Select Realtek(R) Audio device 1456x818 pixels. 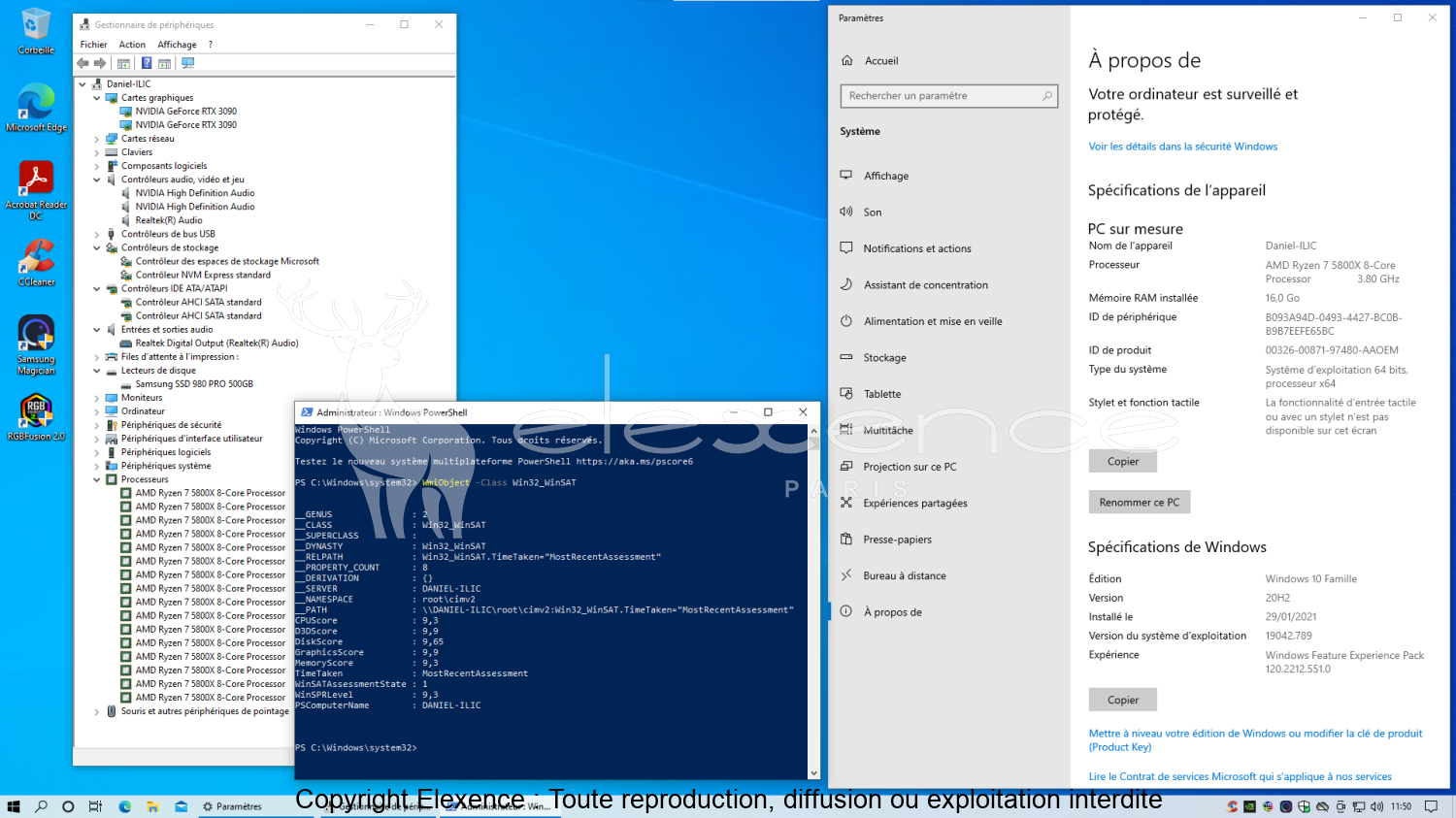pos(168,220)
